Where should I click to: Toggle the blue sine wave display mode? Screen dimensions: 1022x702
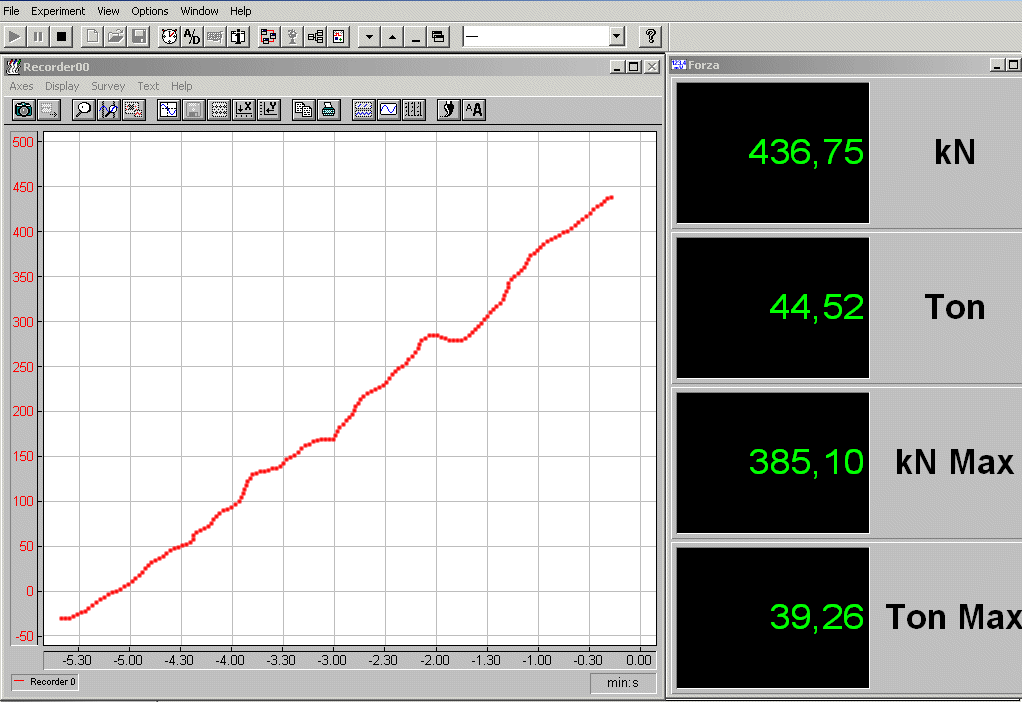388,110
